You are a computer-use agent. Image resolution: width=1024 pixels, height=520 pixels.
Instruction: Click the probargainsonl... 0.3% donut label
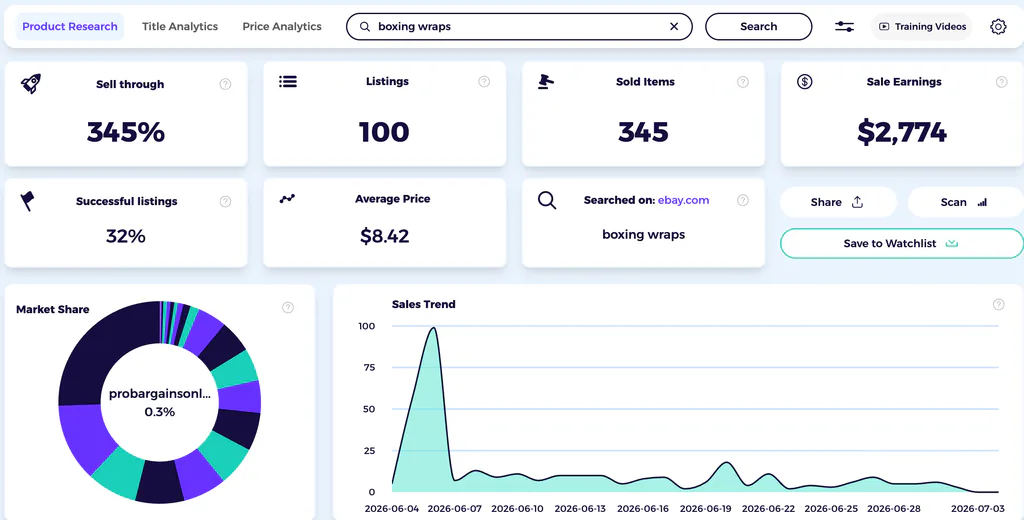point(160,403)
